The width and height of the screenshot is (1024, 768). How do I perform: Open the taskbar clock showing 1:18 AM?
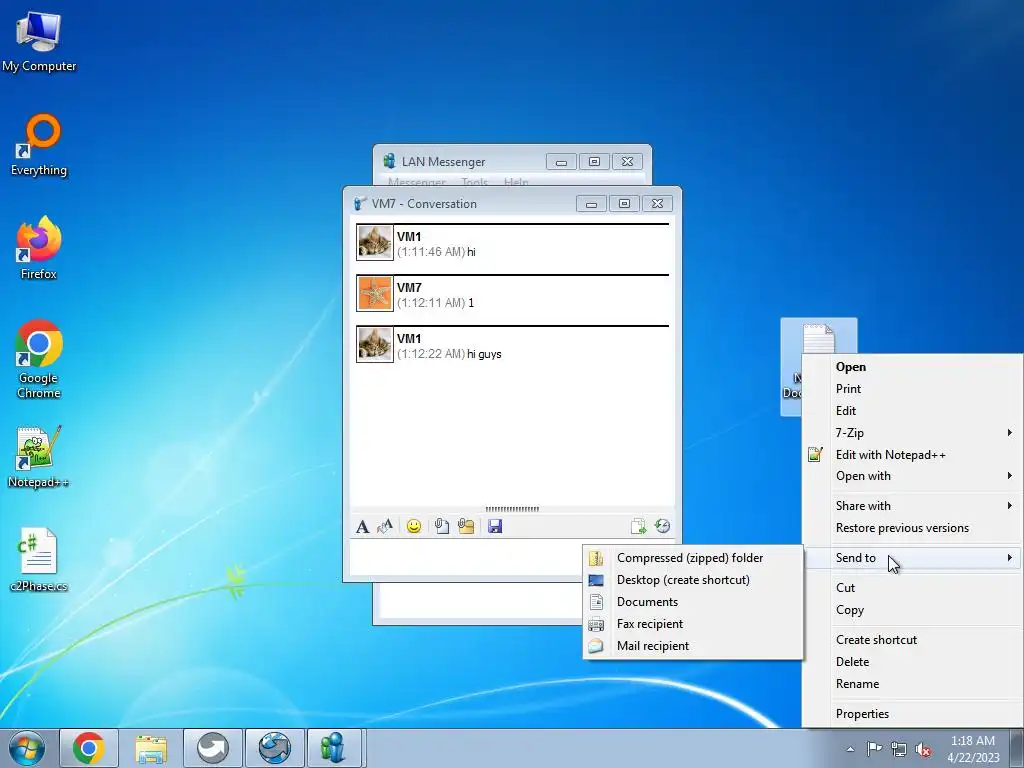tap(973, 748)
